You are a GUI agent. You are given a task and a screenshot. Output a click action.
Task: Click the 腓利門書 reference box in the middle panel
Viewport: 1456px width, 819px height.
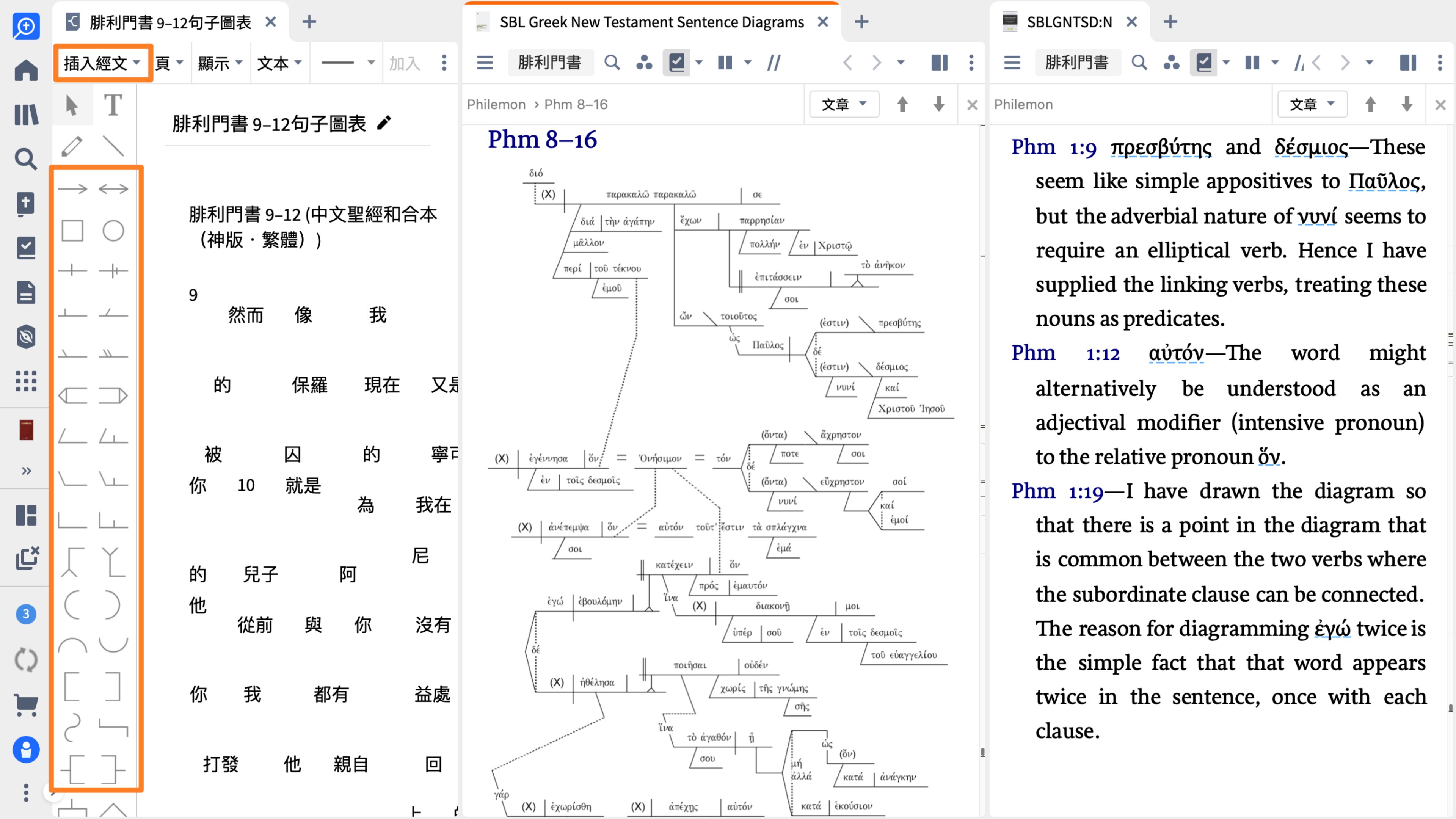[549, 62]
